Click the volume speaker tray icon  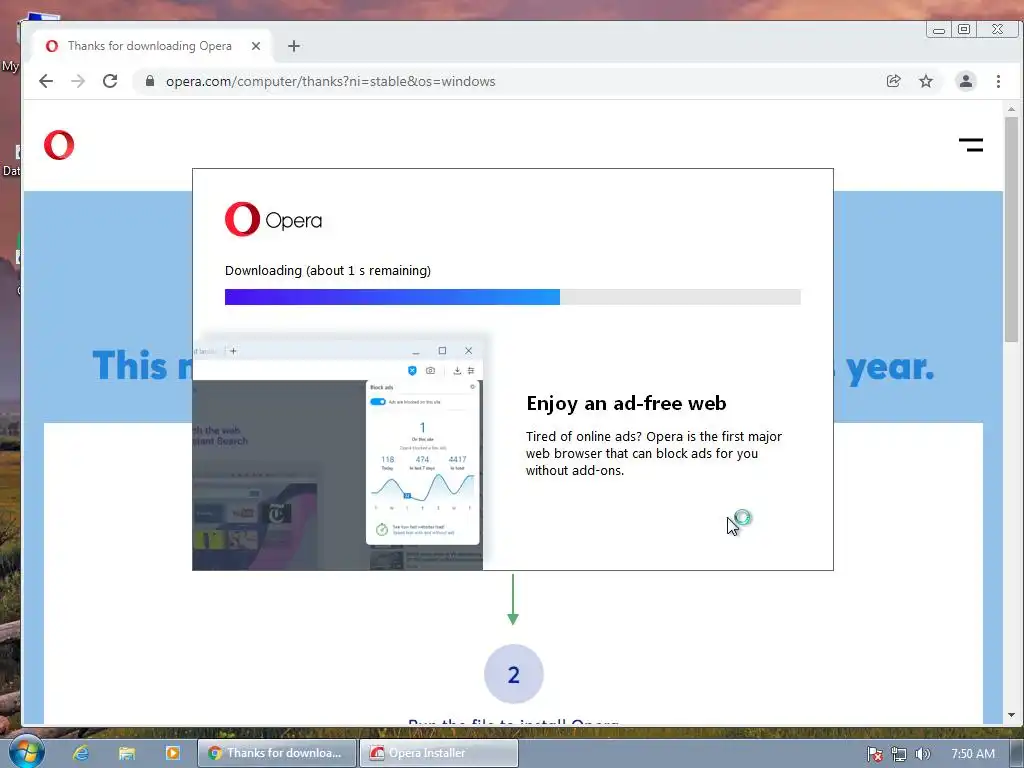(x=922, y=754)
